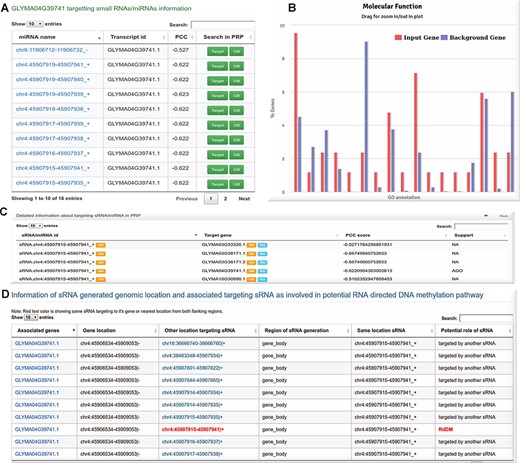Click Target button in chr6:11906712-11906732 row

pyautogui.click(x=217, y=51)
